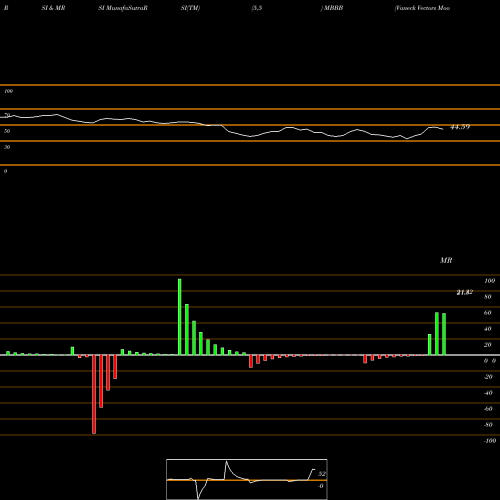Image resolution: width=500 pixels, height=500 pixels.
Task: Click the longest red MR histogram bar
Action: (94, 394)
